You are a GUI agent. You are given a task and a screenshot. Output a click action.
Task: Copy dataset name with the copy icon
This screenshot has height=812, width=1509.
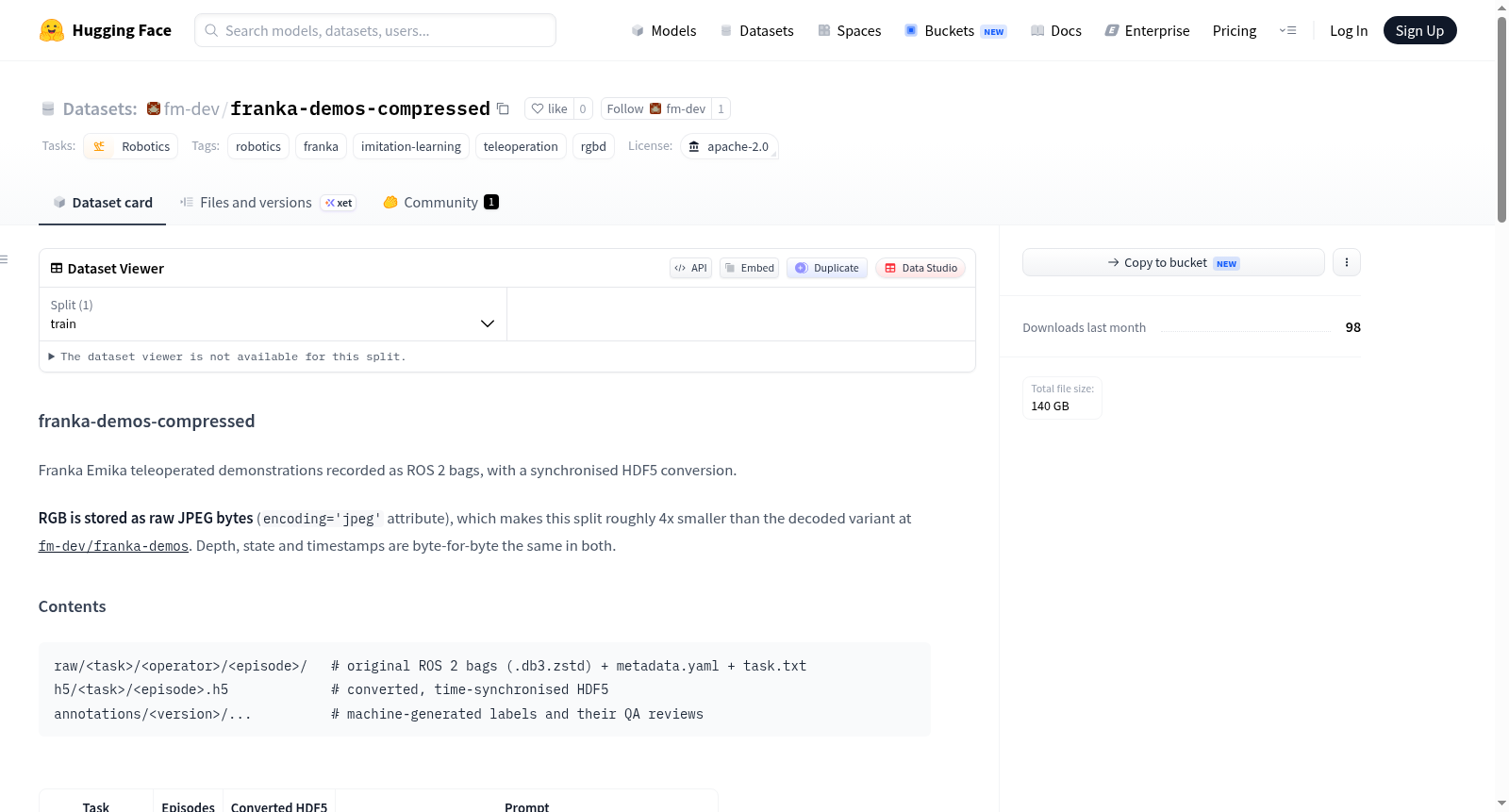(x=504, y=108)
